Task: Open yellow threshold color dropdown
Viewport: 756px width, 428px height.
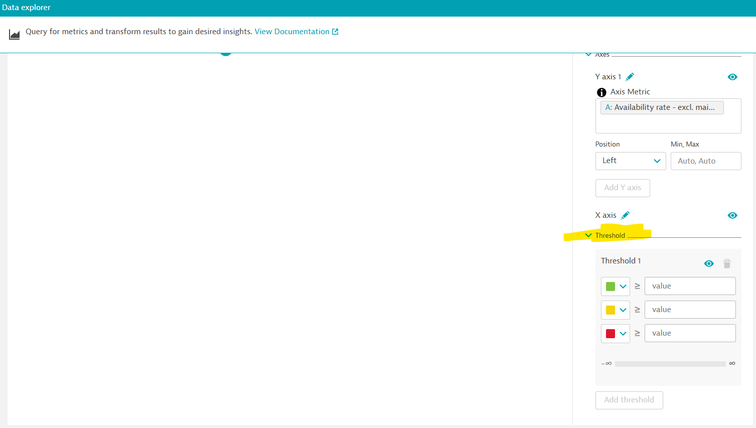Action: 615,310
